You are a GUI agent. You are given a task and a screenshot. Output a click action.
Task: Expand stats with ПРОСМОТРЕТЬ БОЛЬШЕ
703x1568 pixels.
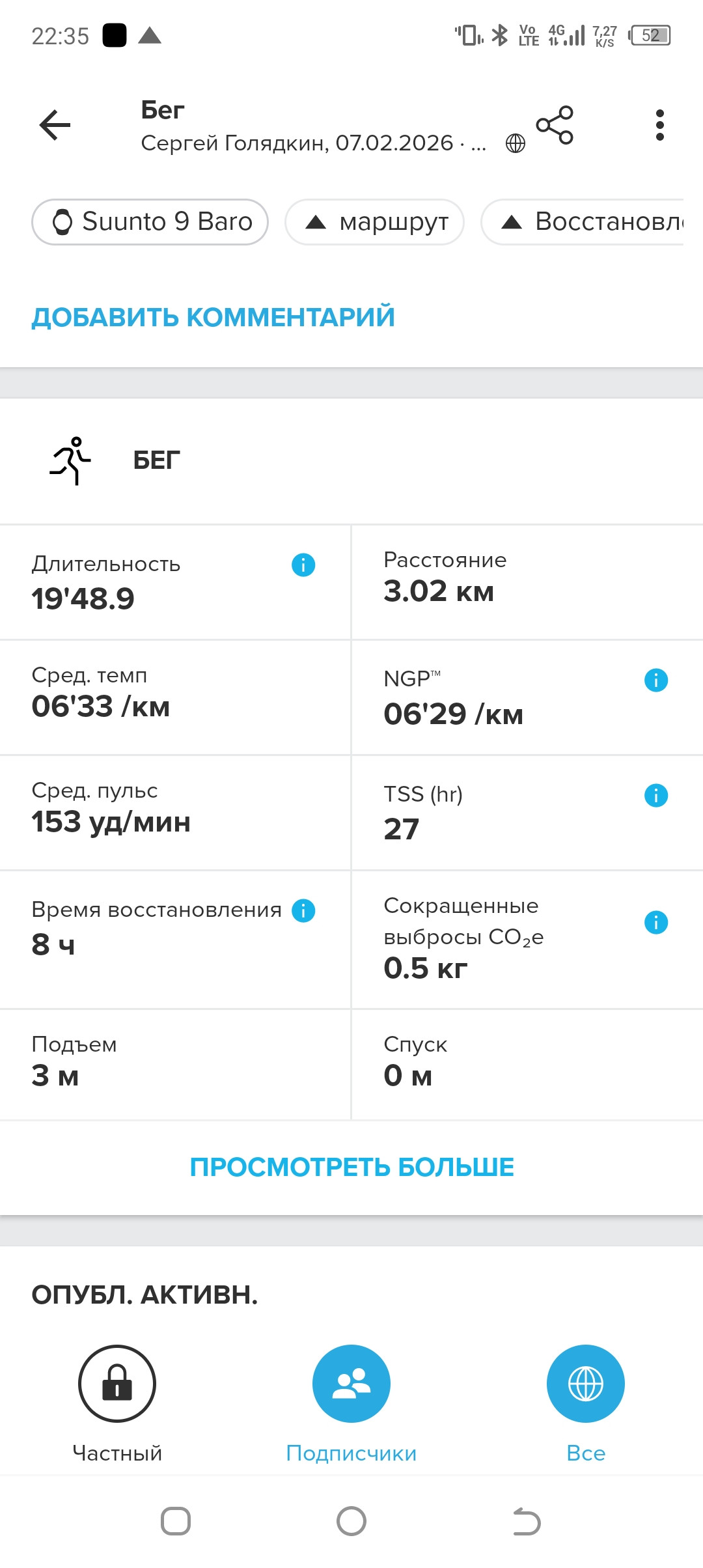pyautogui.click(x=351, y=1167)
